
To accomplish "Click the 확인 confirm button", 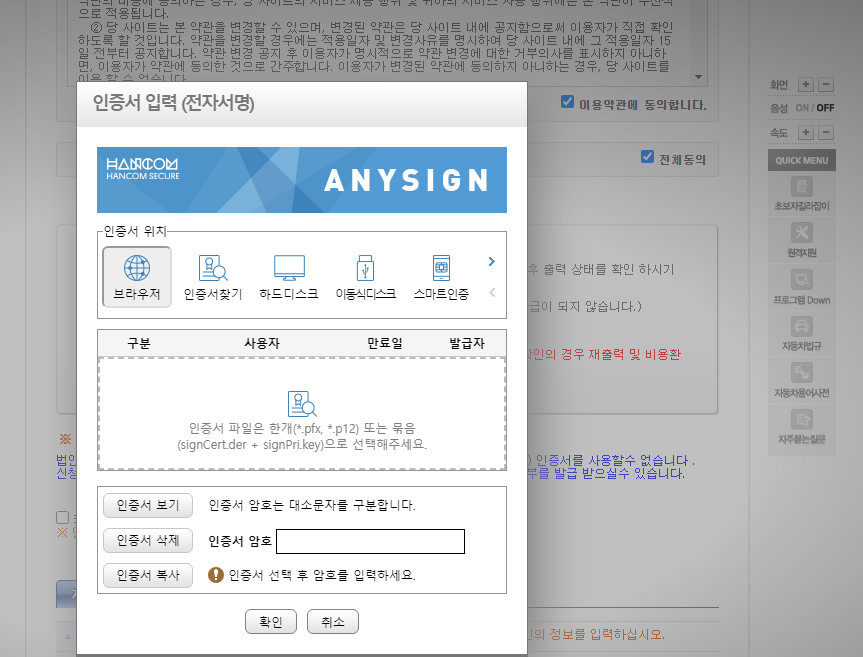I will (271, 621).
